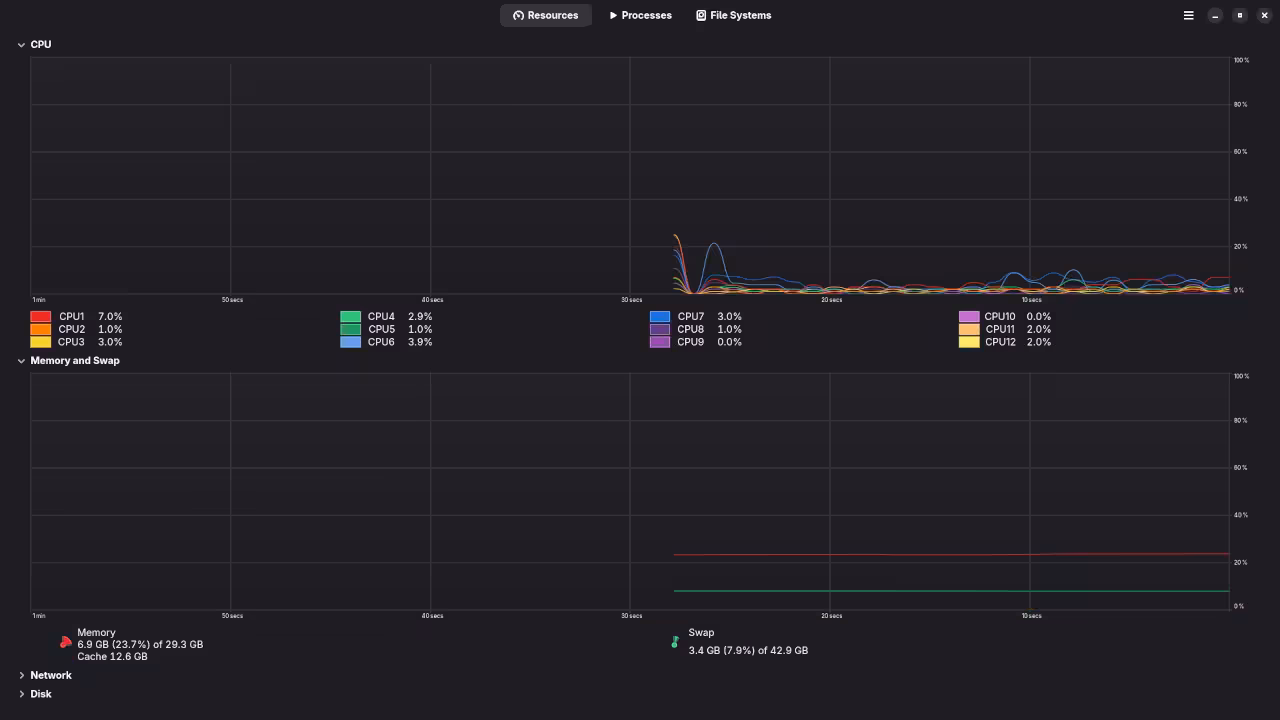Click inside the memory usage graph
The width and height of the screenshot is (1280, 720).
point(630,490)
